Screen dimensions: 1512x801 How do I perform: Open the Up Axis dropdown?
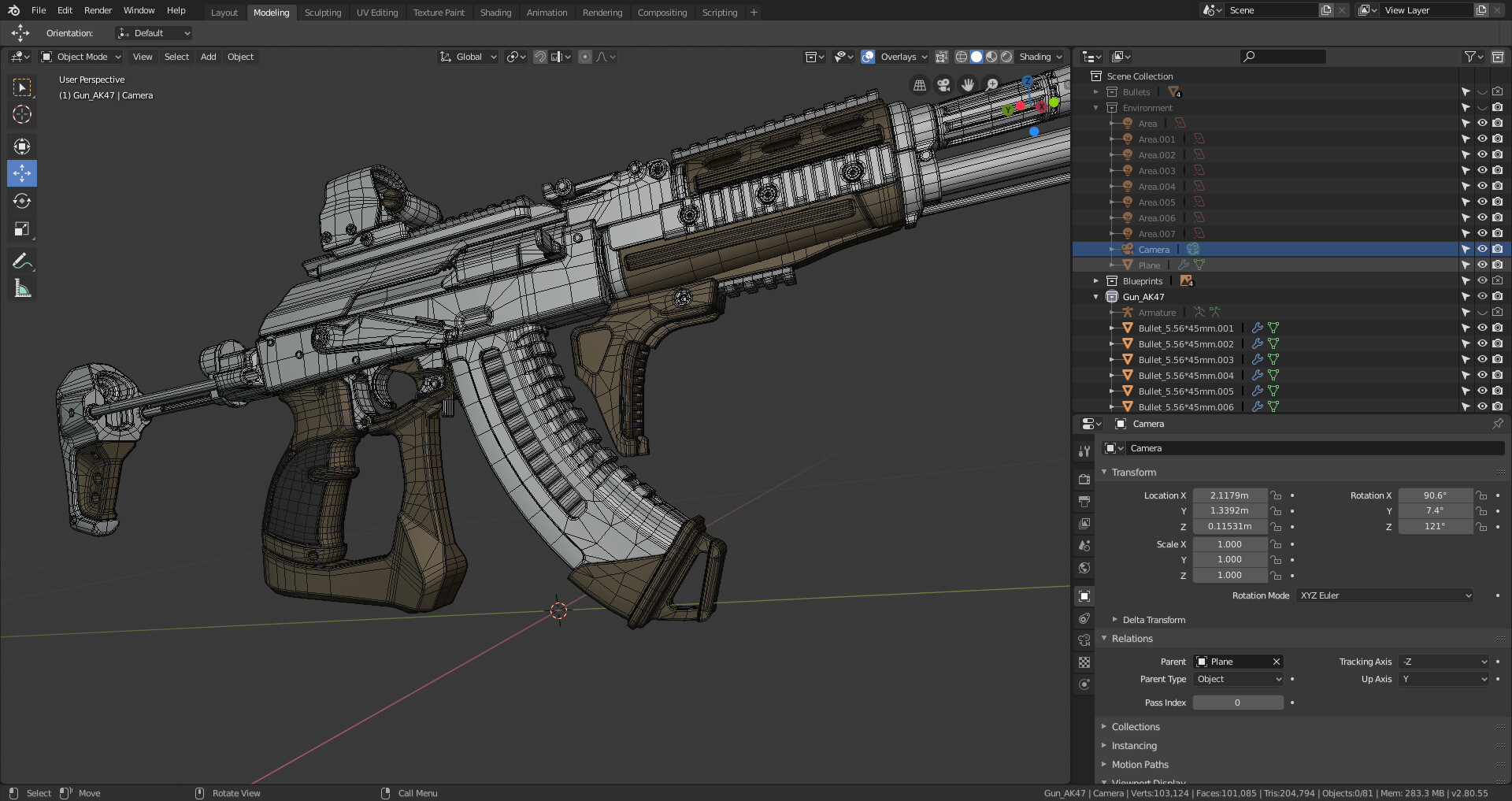pos(1444,679)
